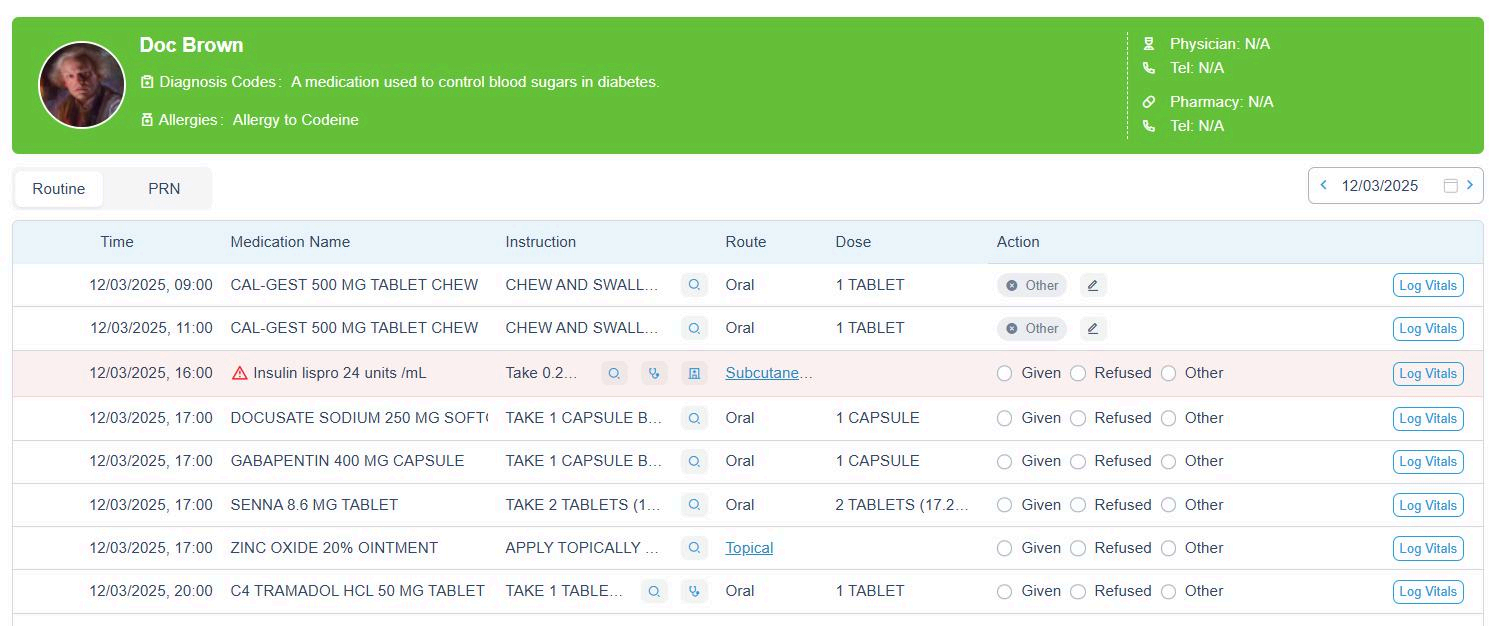Select Other for Senna 8.6 MG tablet
The height and width of the screenshot is (626, 1494).
coord(1168,505)
